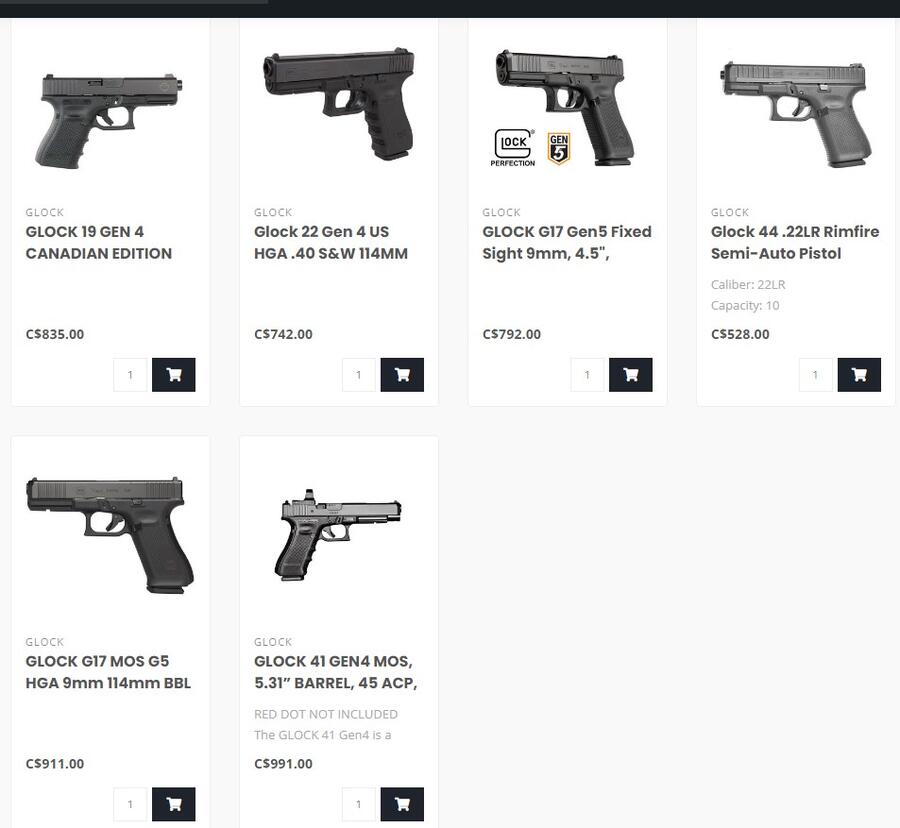This screenshot has width=900, height=828.
Task: Click GLOCK brand label above G17 MOS G5
Action: coord(45,642)
